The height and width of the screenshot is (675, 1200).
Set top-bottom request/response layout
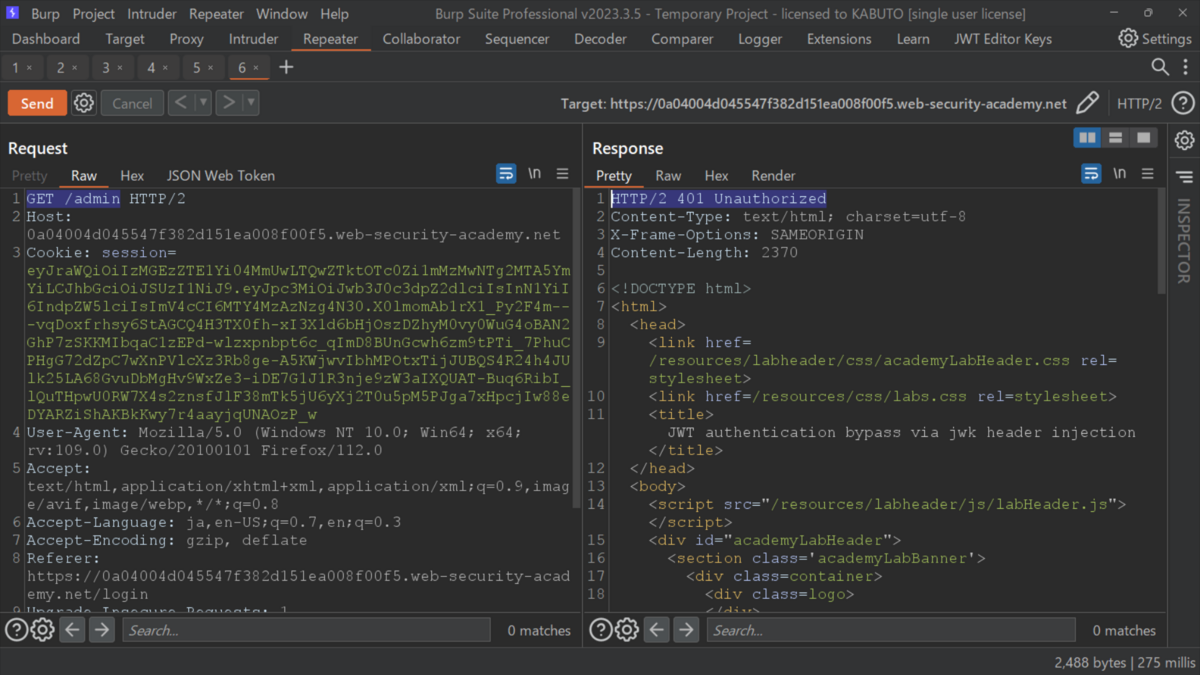click(1115, 138)
